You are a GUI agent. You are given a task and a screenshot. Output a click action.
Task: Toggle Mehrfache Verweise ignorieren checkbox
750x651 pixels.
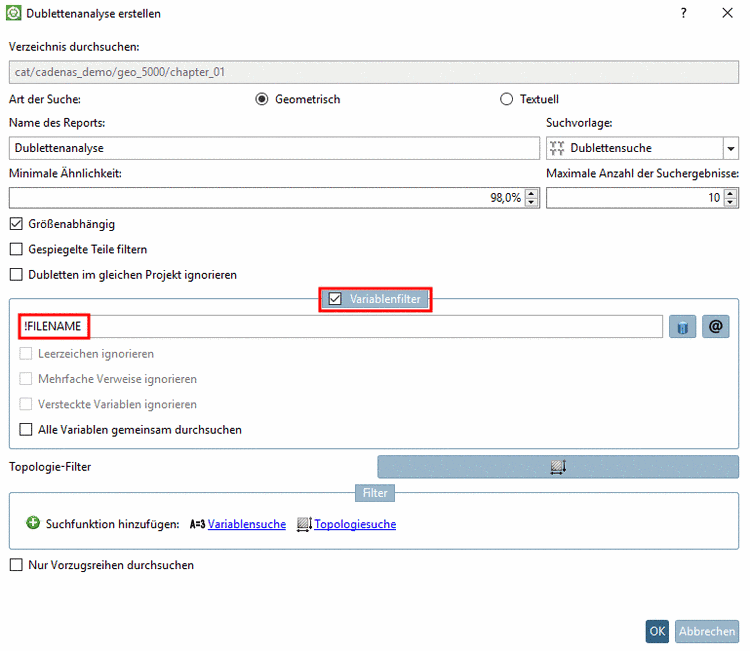click(26, 379)
